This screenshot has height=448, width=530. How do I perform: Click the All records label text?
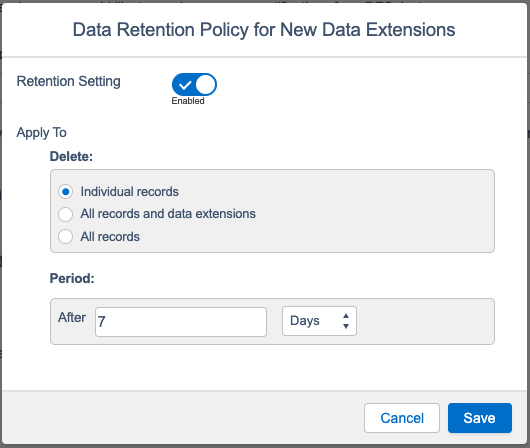tap(110, 236)
